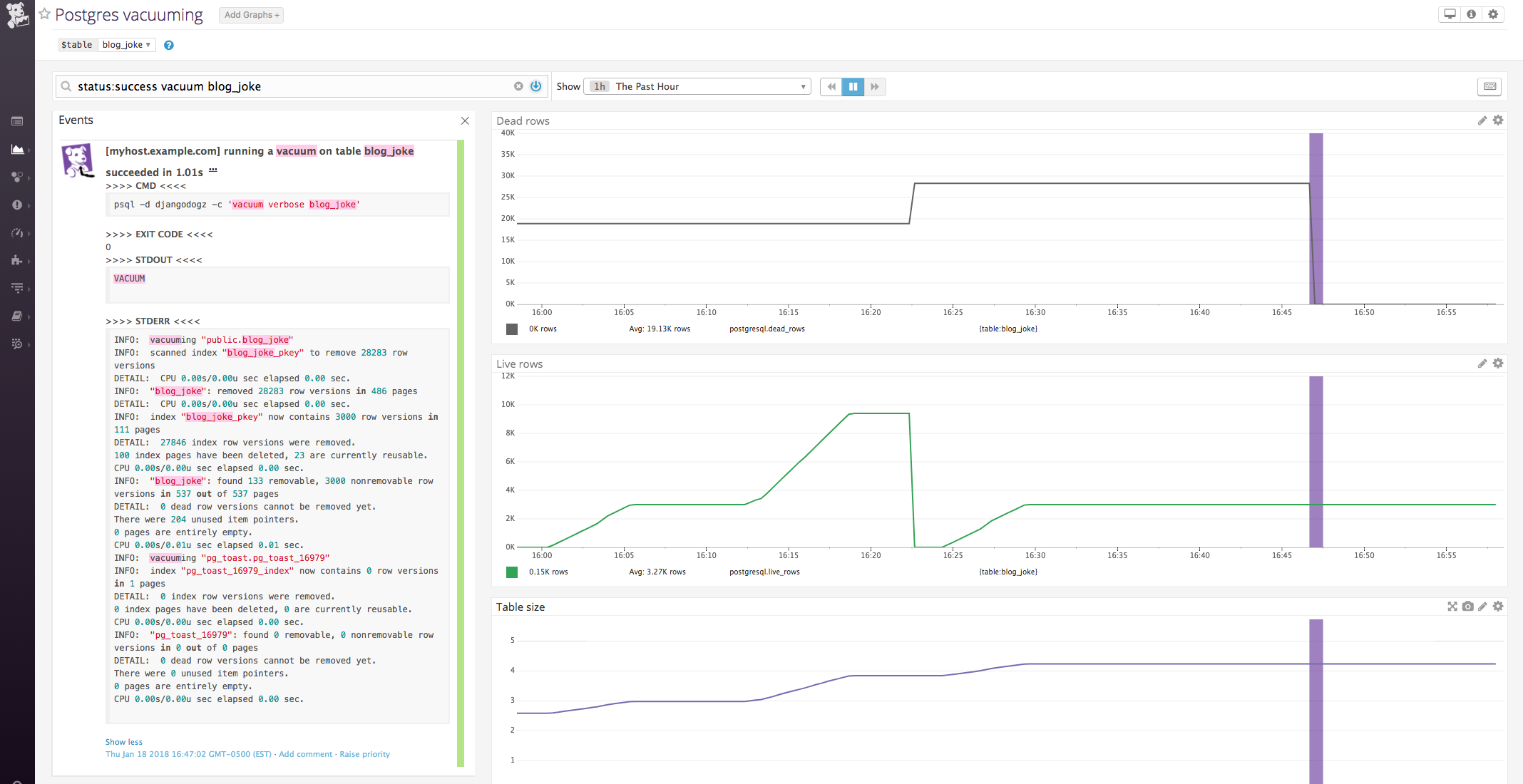Image resolution: width=1523 pixels, height=784 pixels.
Task: Star the Postgres vacuuming dashboard
Action: 44,14
